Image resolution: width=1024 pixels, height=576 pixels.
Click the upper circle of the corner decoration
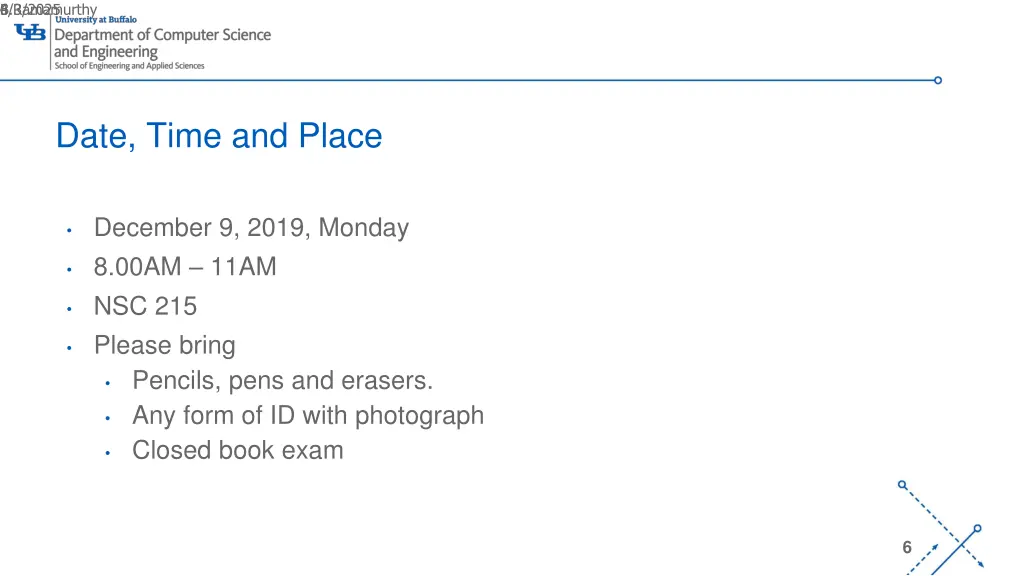point(902,485)
